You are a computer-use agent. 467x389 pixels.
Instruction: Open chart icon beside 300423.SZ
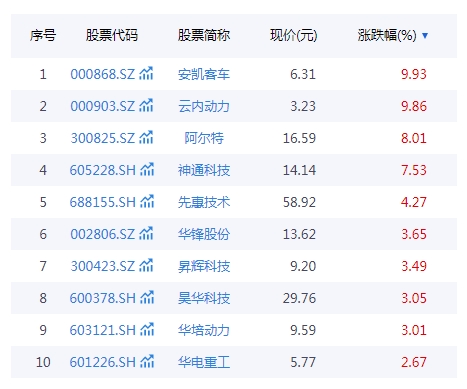146,266
